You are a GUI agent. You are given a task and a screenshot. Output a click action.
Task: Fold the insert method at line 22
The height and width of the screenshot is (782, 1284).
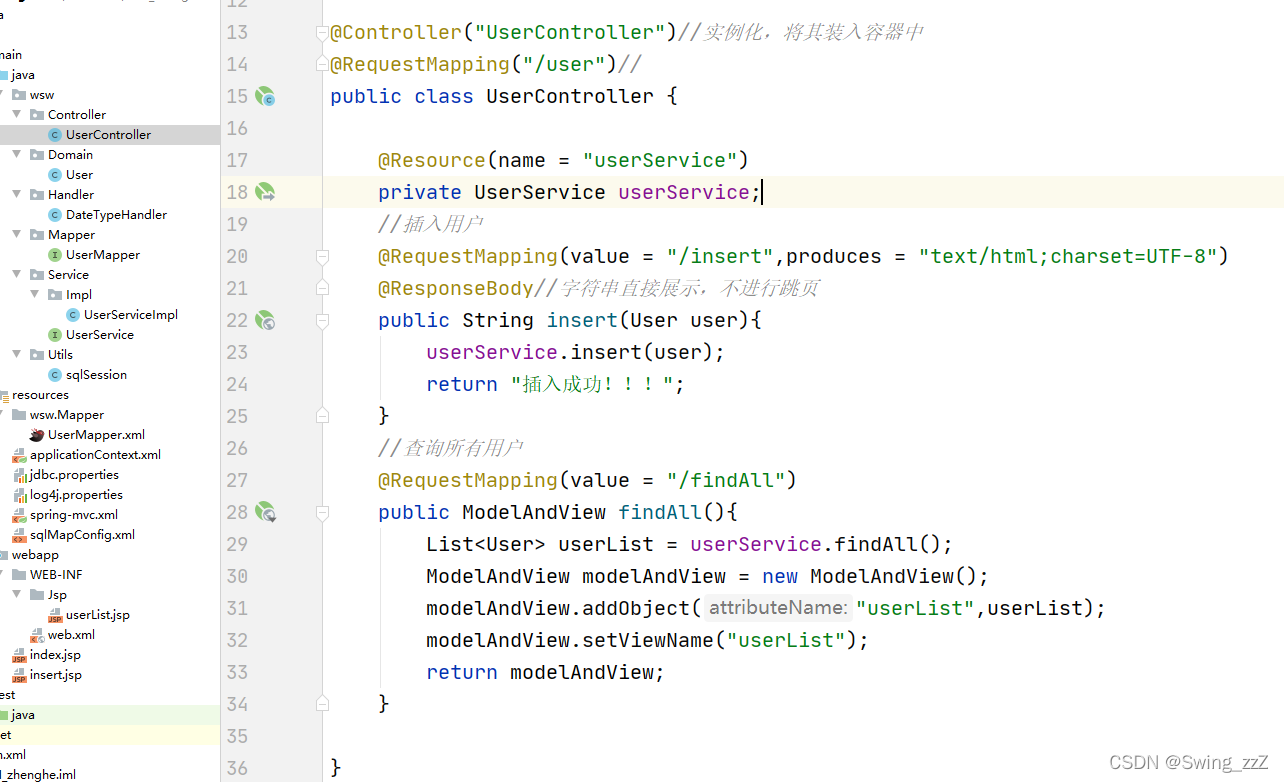[322, 321]
